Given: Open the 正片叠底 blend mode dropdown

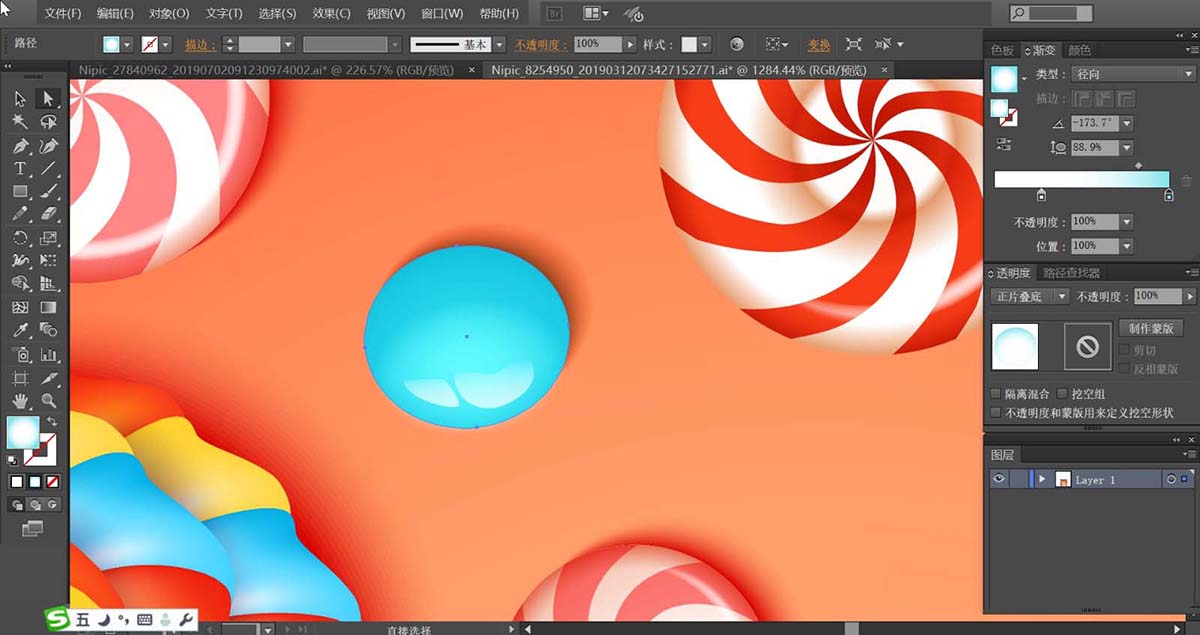Looking at the screenshot, I should click(x=1028, y=297).
